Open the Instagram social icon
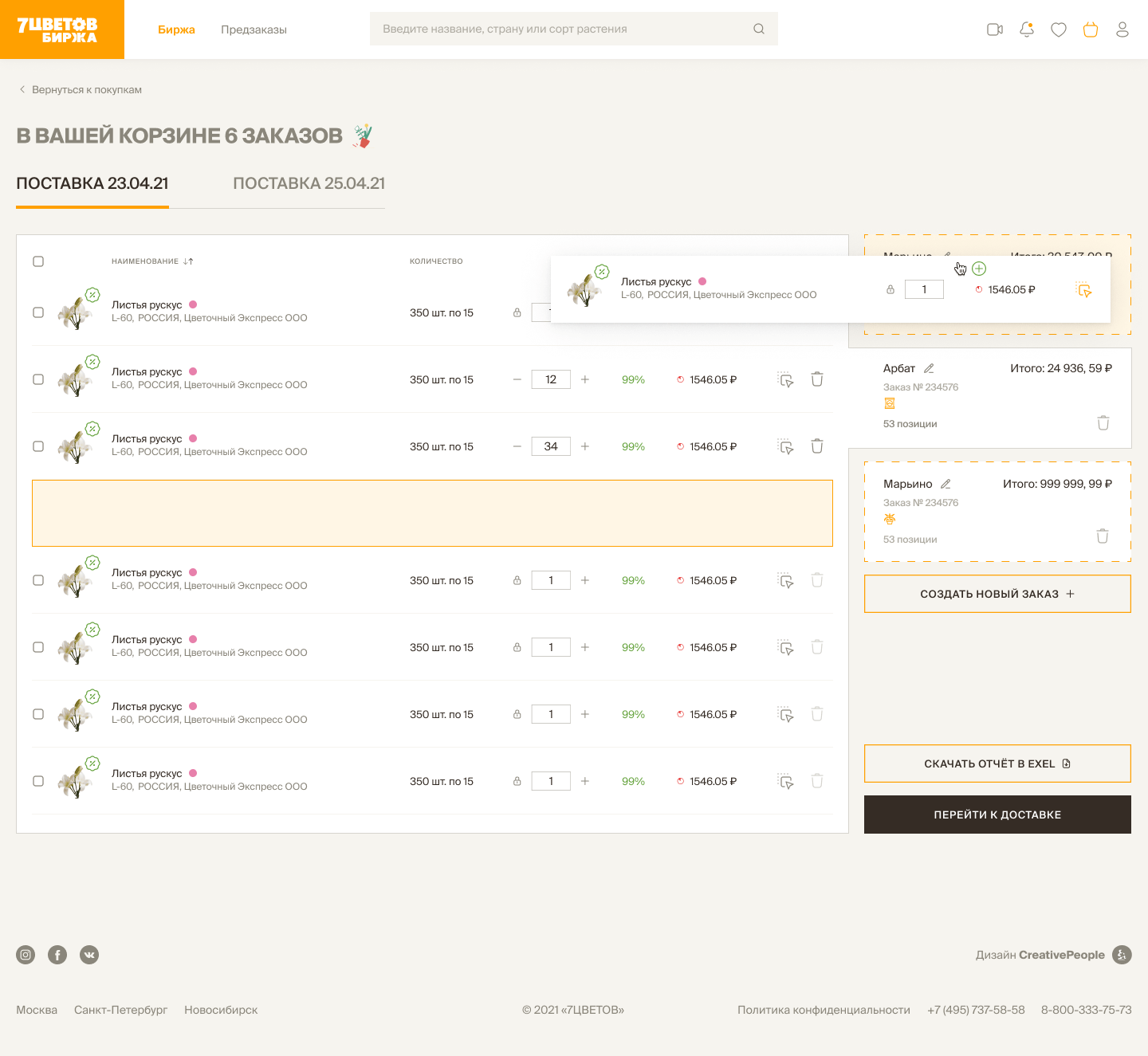 pyautogui.click(x=26, y=955)
